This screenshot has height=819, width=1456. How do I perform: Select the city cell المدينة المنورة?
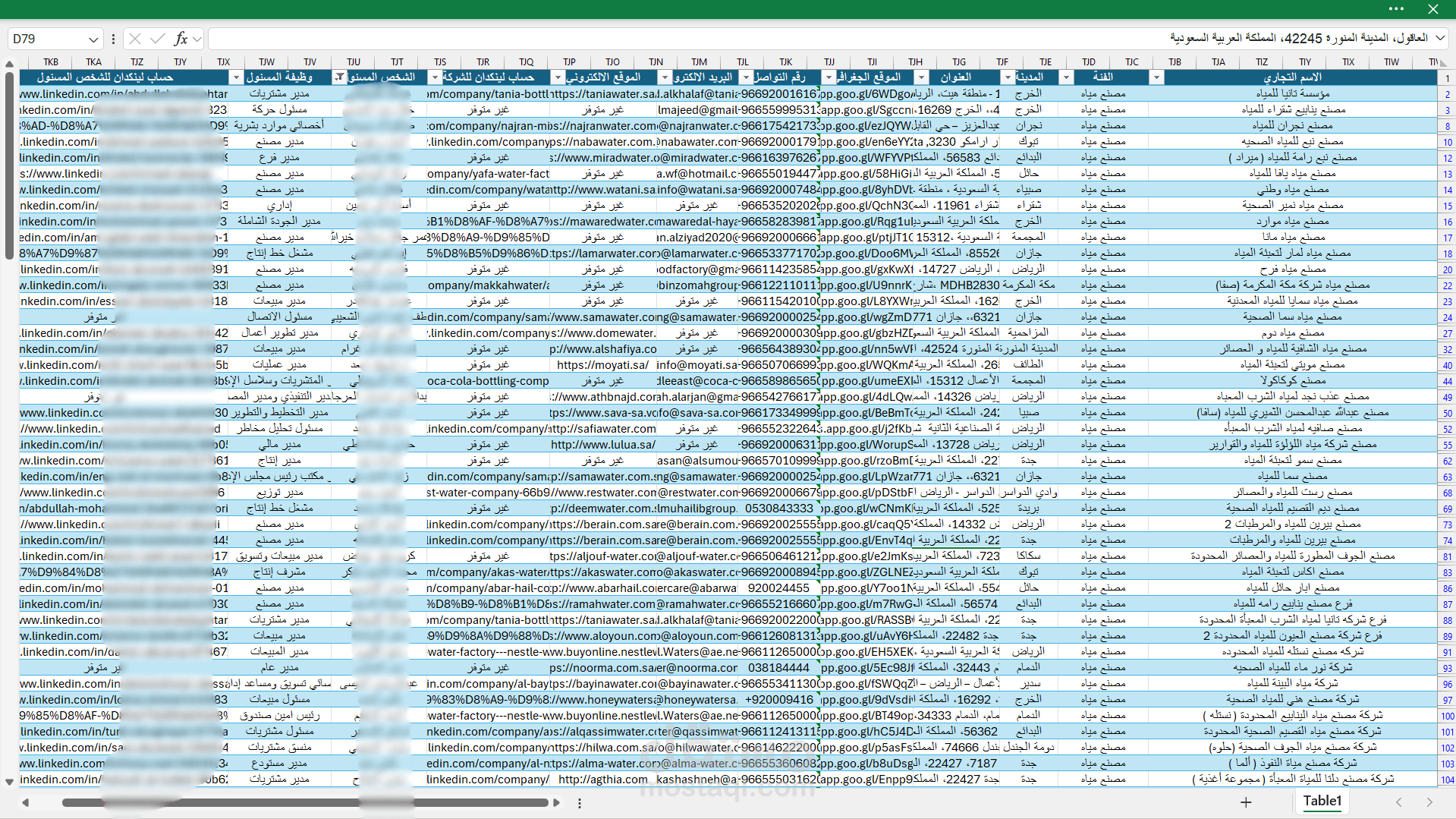(x=1029, y=349)
